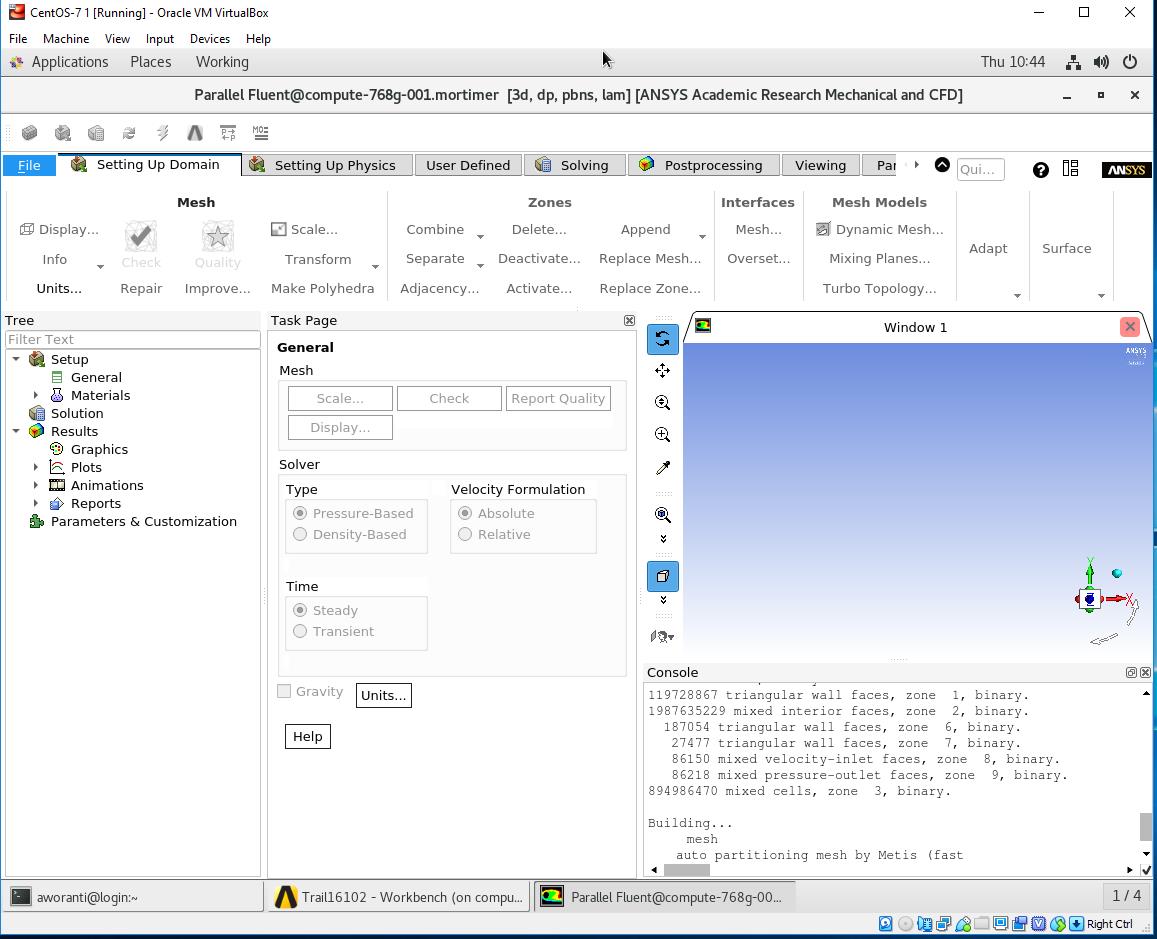
Task: Select Absolute velocity formulation
Action: tap(465, 513)
